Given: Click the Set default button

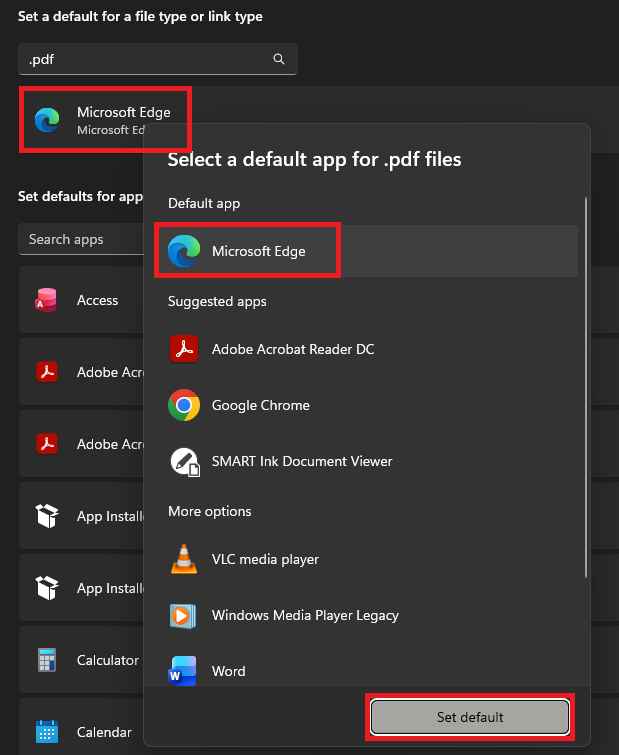Looking at the screenshot, I should tap(470, 717).
